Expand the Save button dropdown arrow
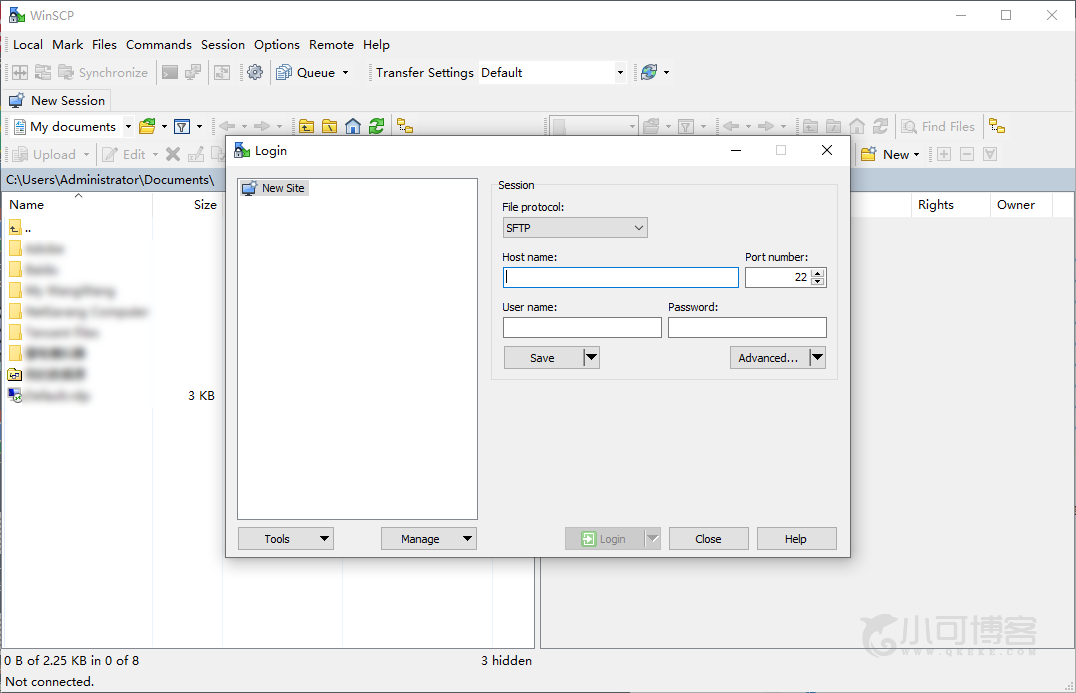Viewport: 1076px width, 693px height. pos(591,357)
